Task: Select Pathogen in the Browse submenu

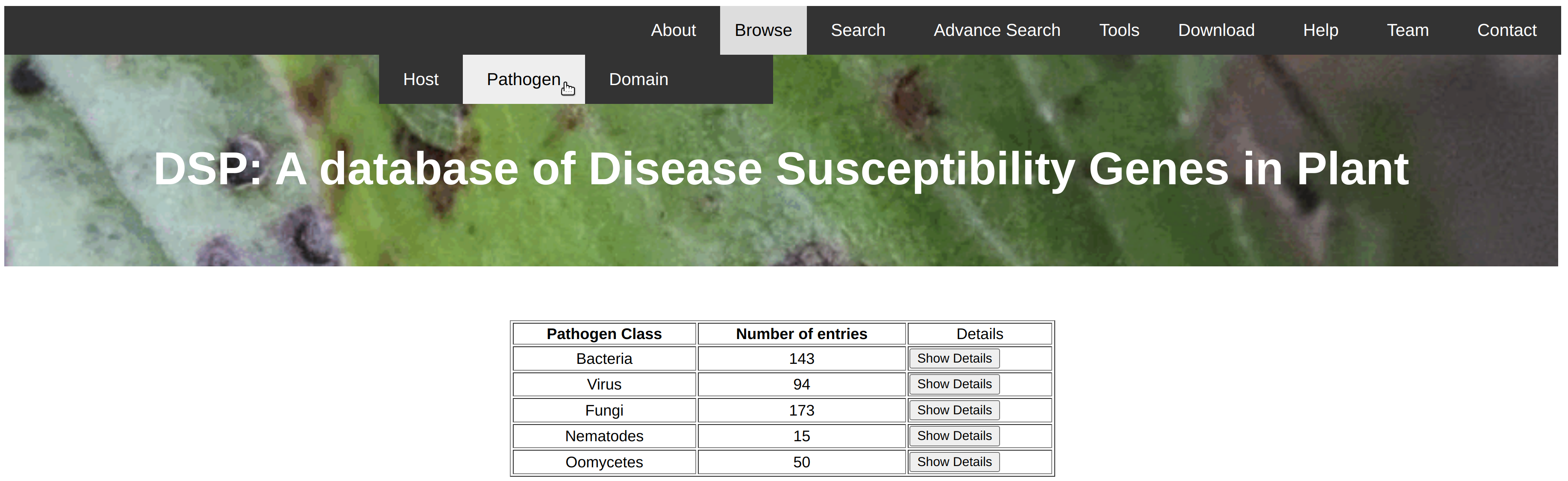Action: tap(524, 79)
